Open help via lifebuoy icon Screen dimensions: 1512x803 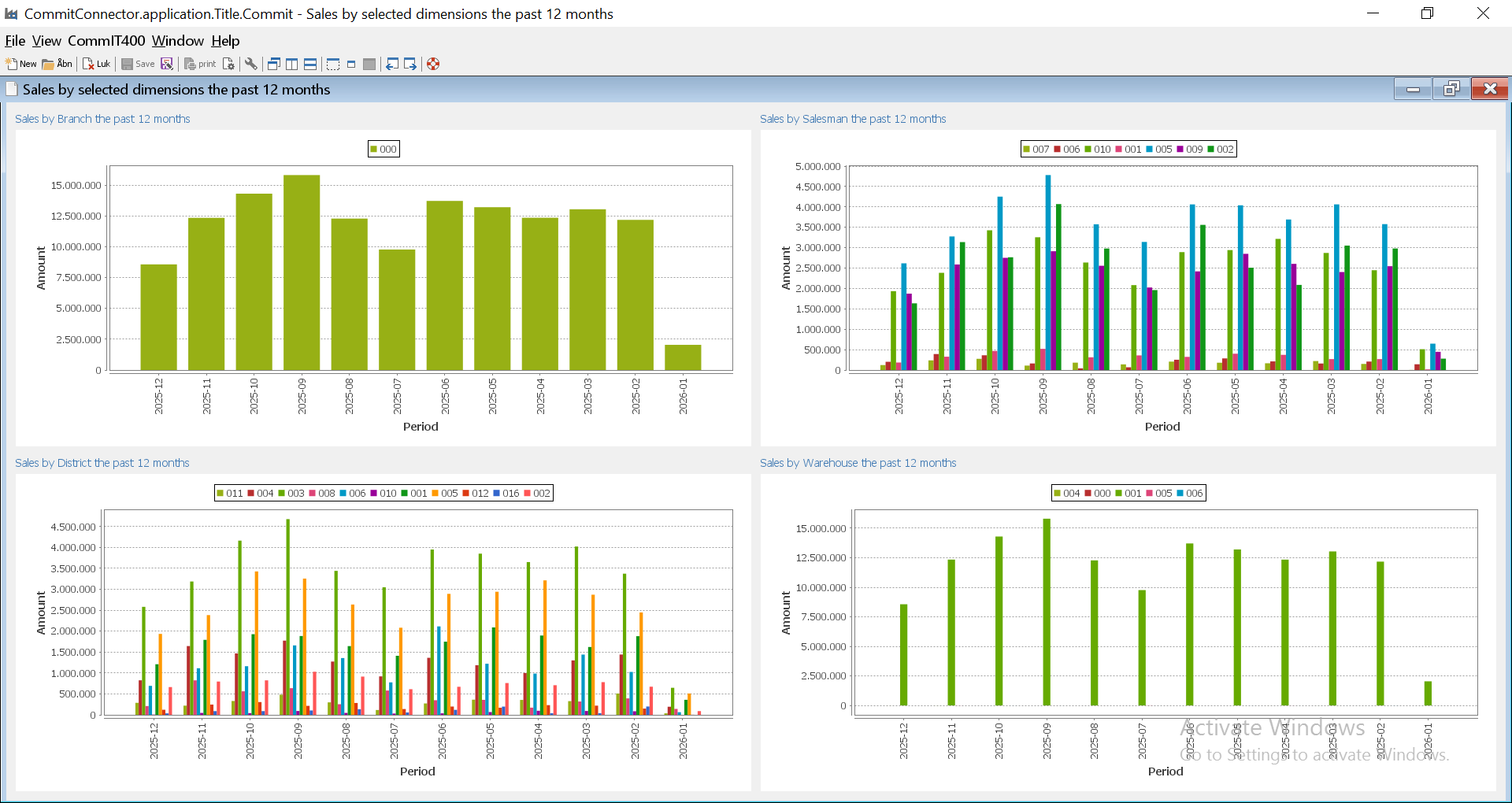(433, 64)
